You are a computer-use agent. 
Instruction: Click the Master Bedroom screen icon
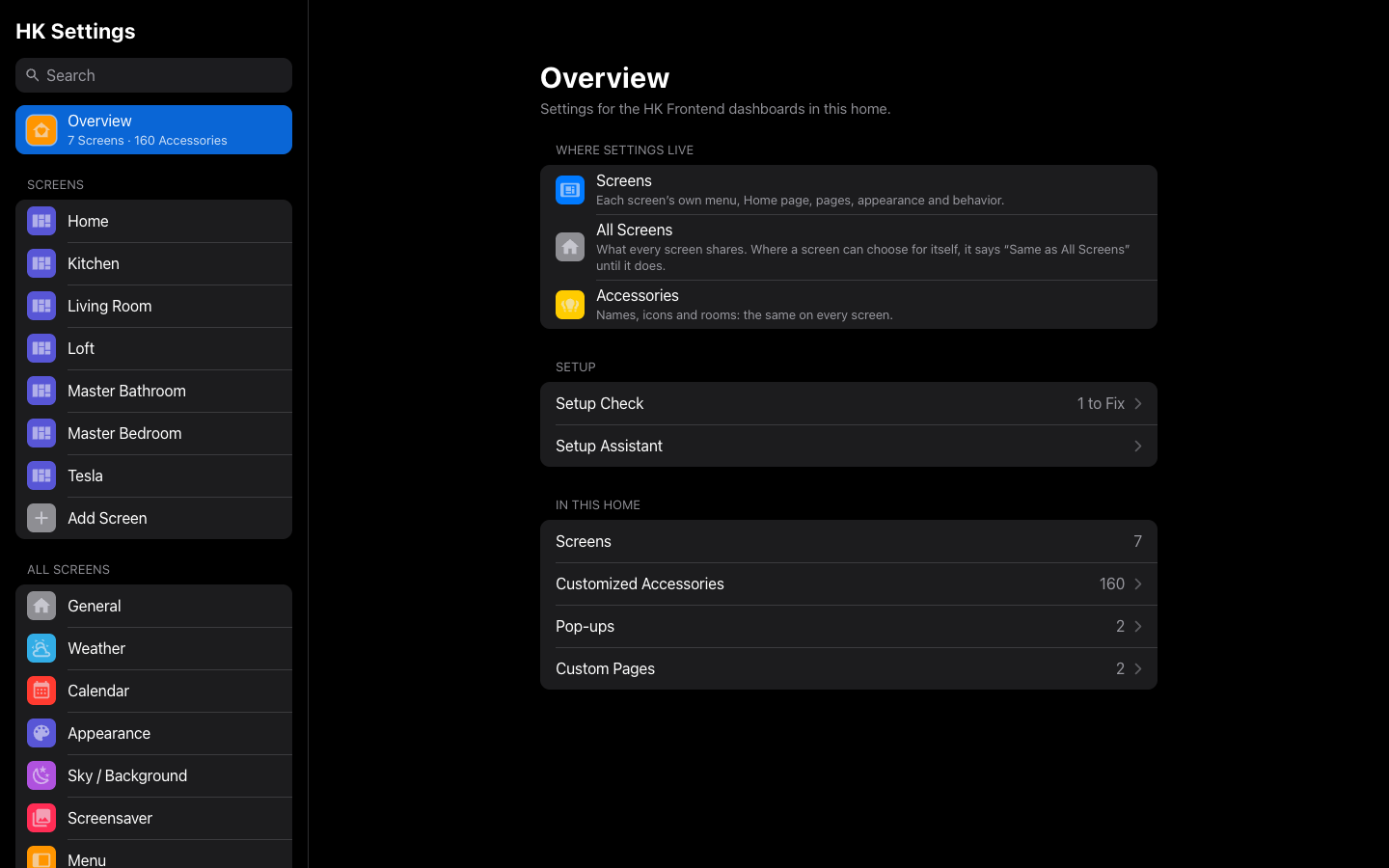coord(41,433)
